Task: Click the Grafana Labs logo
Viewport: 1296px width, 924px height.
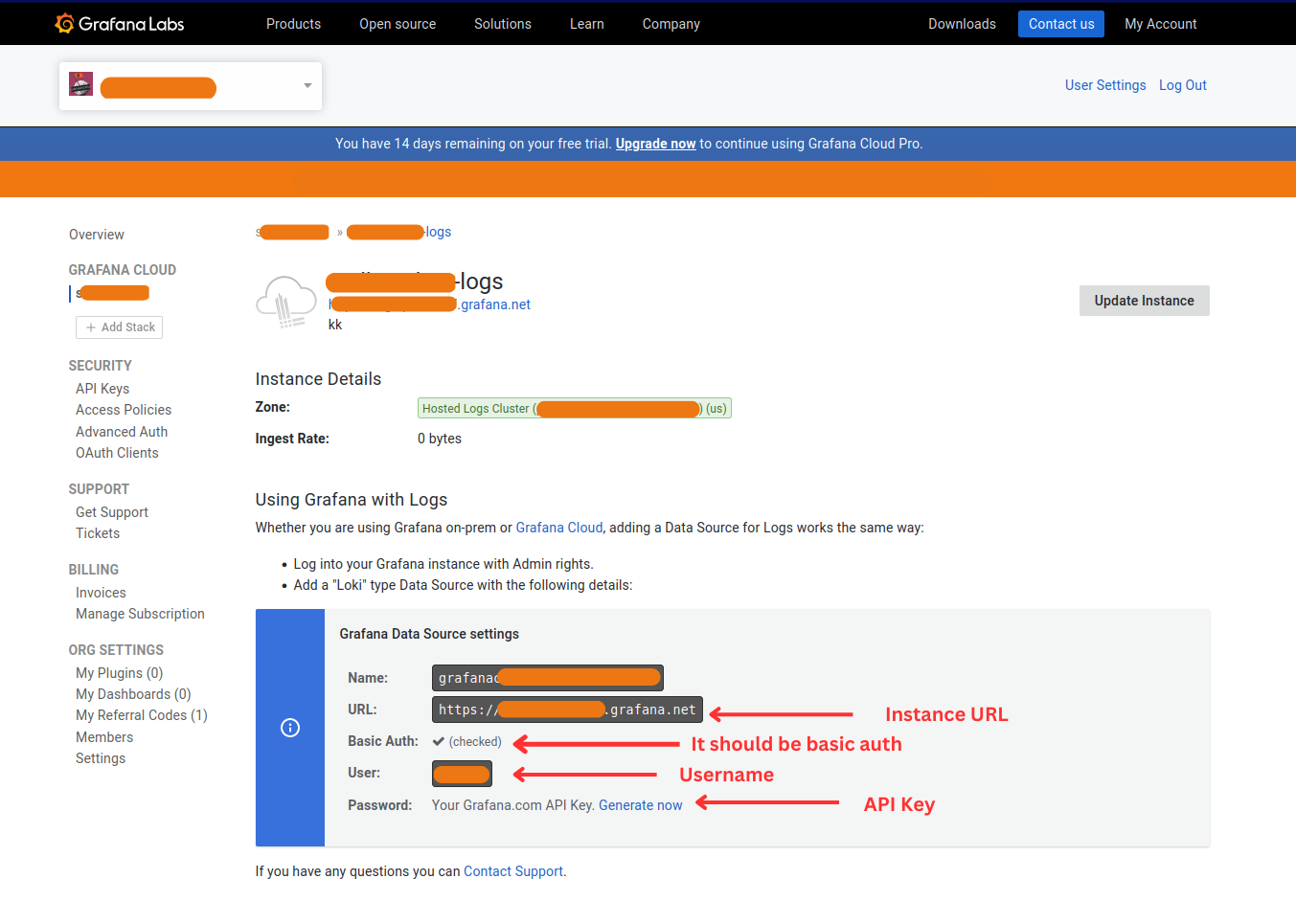Action: tap(119, 23)
